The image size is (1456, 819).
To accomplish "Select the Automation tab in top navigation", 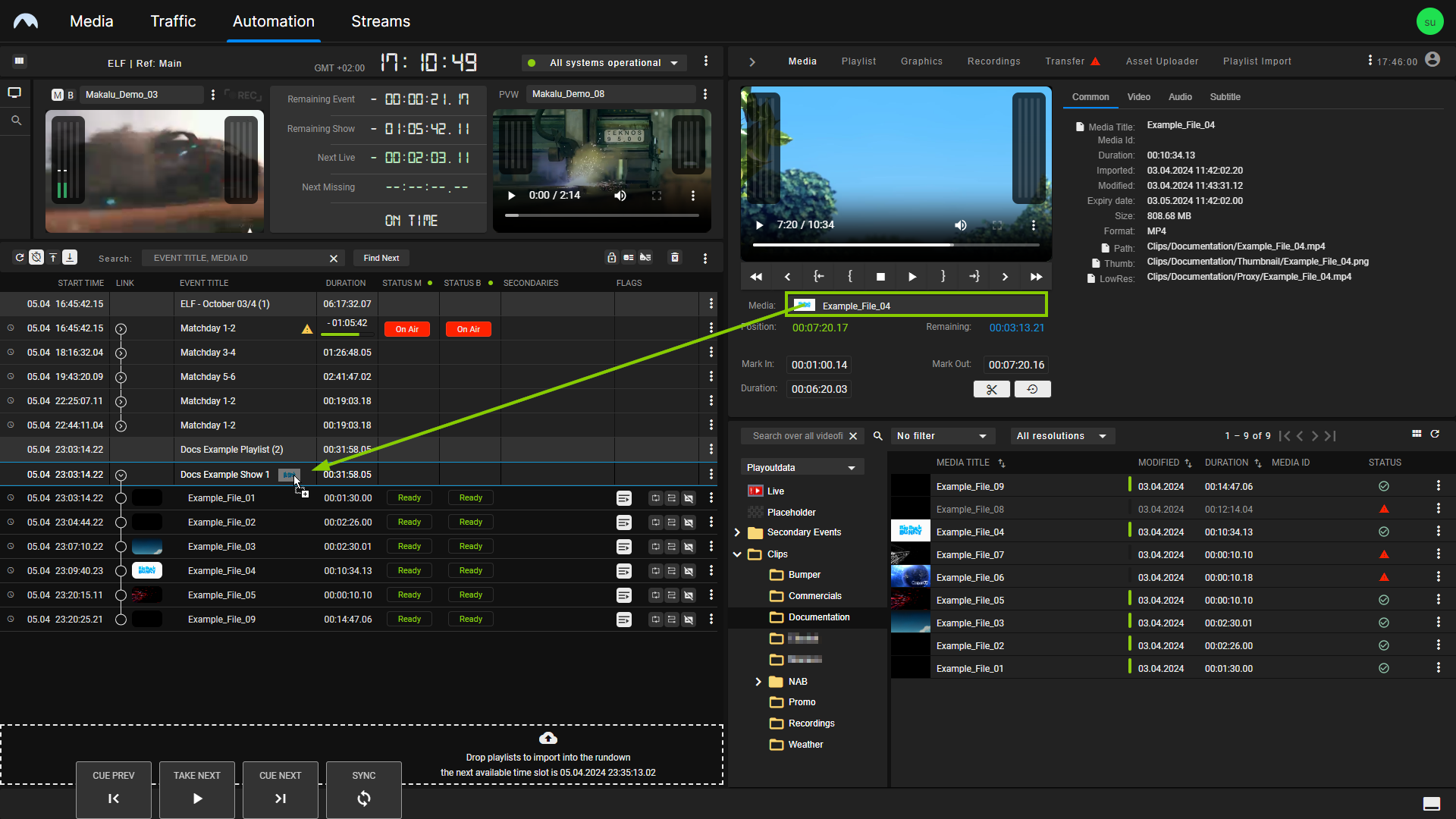I will click(x=273, y=21).
